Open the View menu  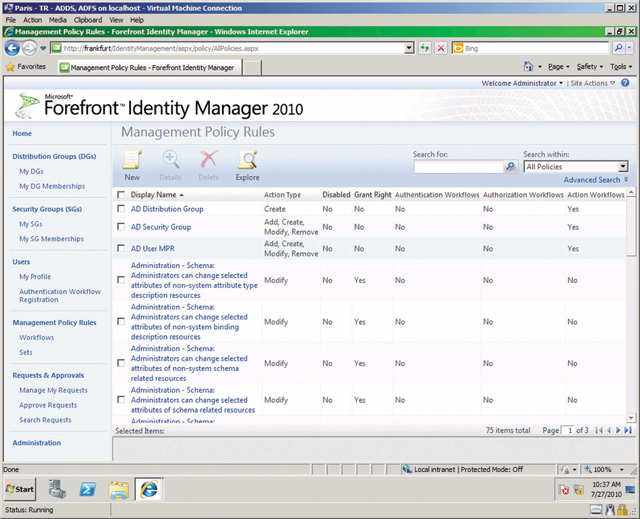point(116,20)
